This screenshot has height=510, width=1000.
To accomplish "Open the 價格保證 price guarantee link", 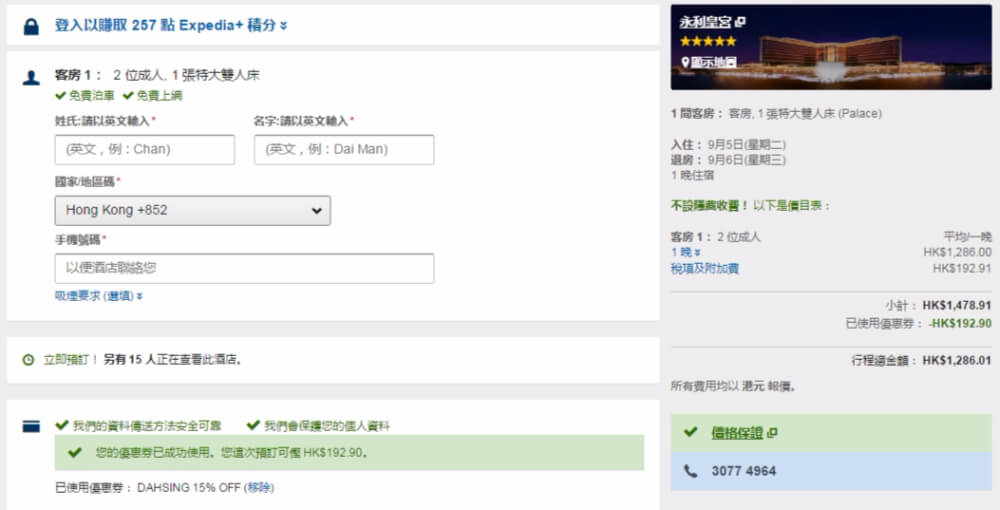I will coord(737,433).
